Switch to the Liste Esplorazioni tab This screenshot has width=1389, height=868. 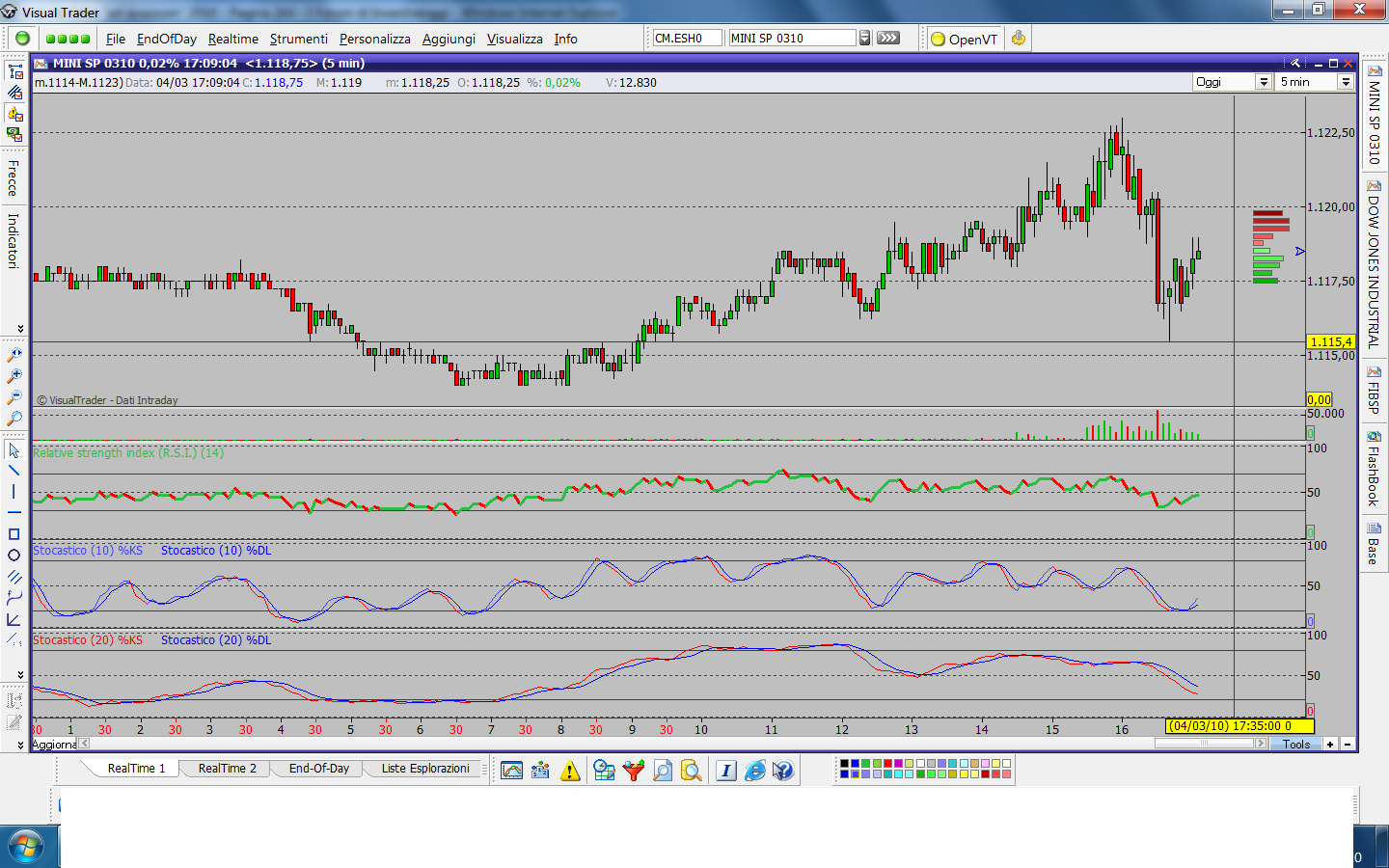[x=425, y=769]
